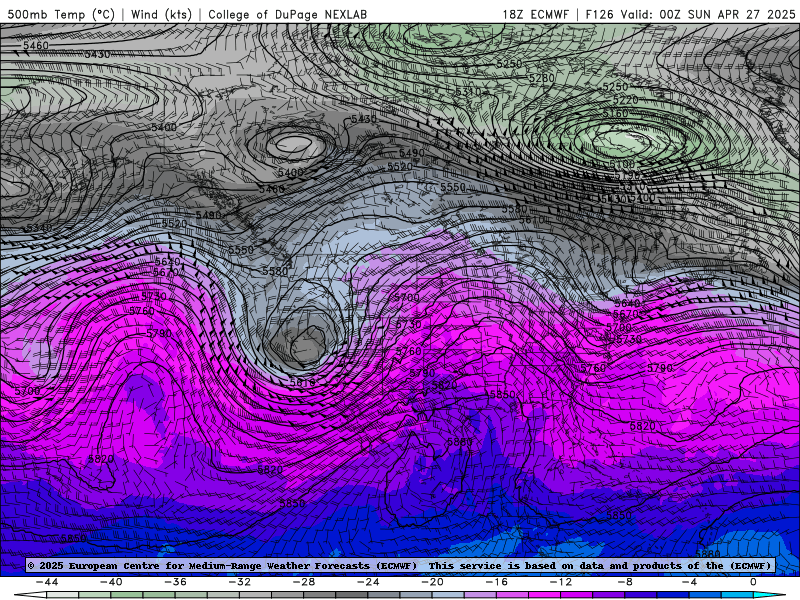The height and width of the screenshot is (600, 800).
Task: Click the "500mb Temp (°C)" title text
Action: tap(61, 14)
